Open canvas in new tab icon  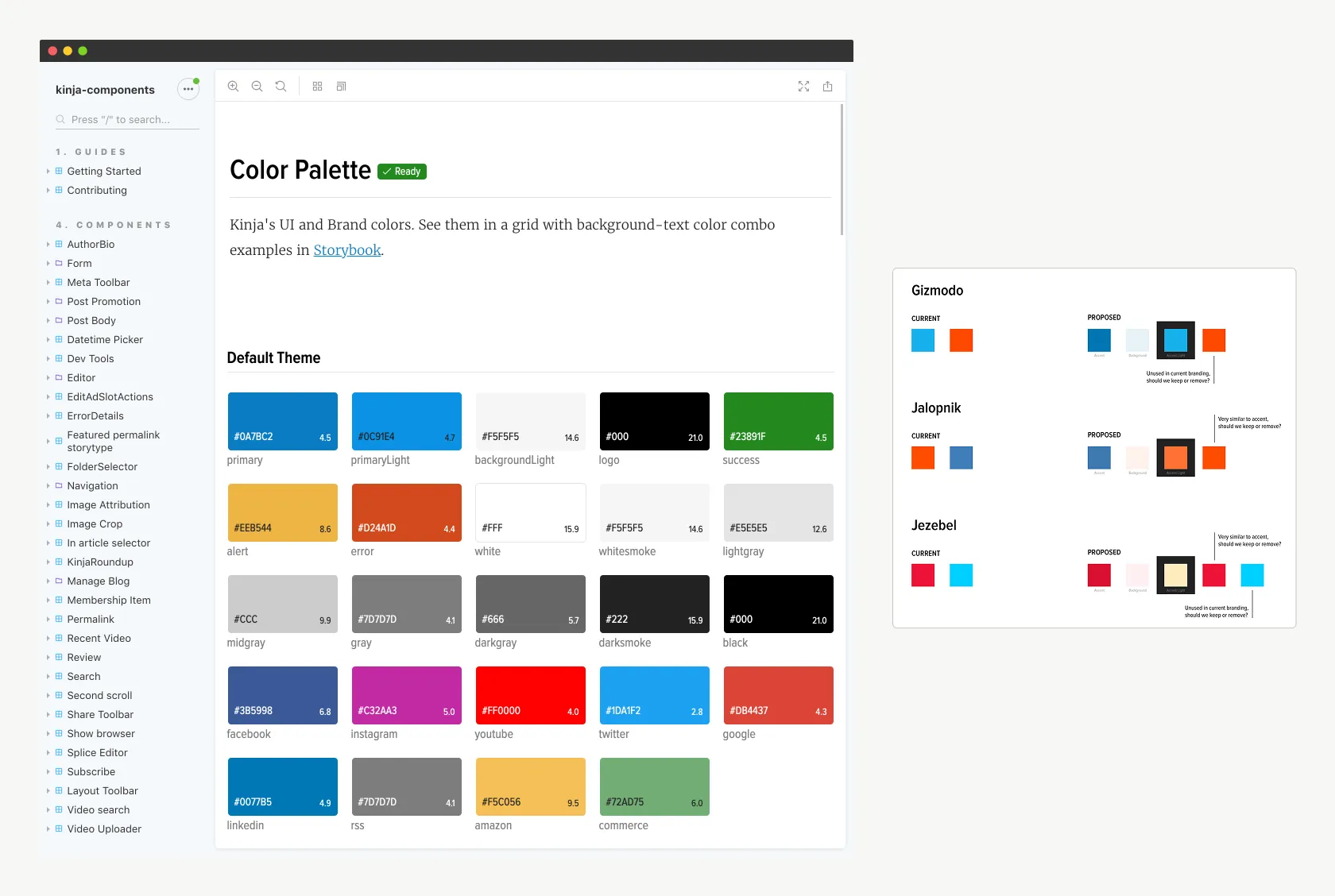click(827, 86)
